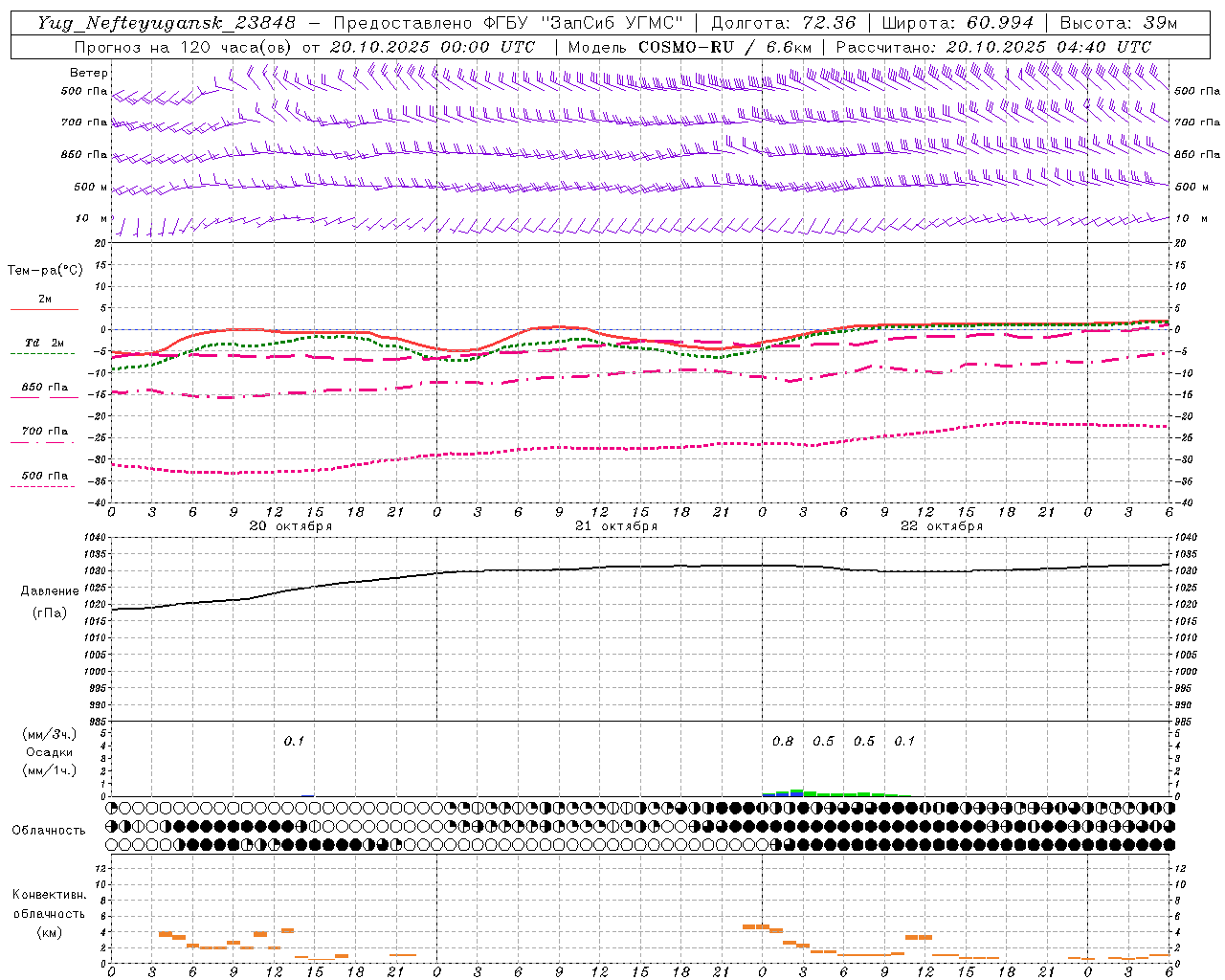The height and width of the screenshot is (980, 1225).
Task: Click the 'Широта: 60.994' header field
Action: pos(958,23)
